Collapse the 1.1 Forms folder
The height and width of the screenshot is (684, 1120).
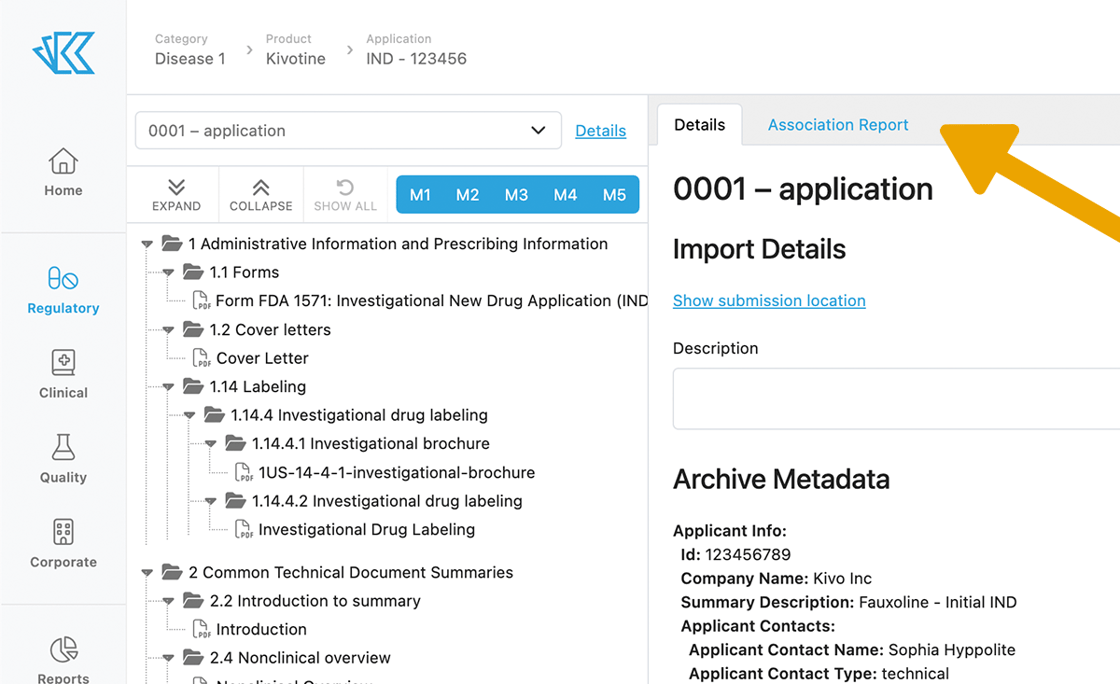click(x=168, y=273)
